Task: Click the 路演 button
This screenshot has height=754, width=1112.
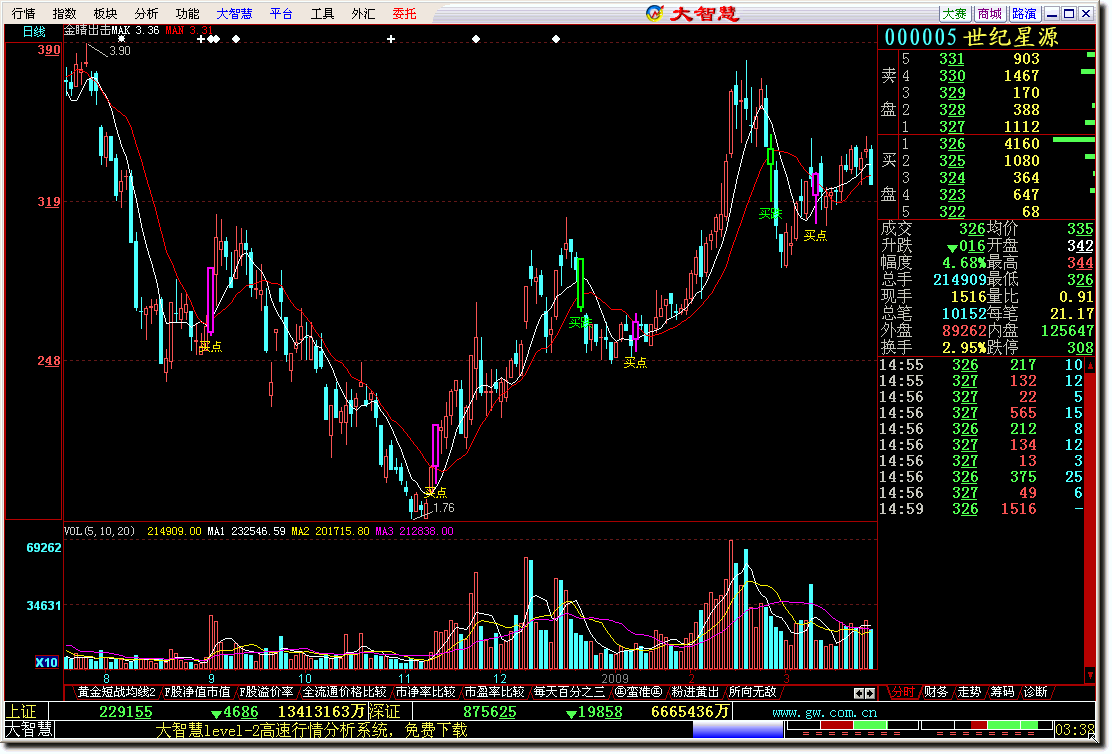Action: click(x=1024, y=13)
